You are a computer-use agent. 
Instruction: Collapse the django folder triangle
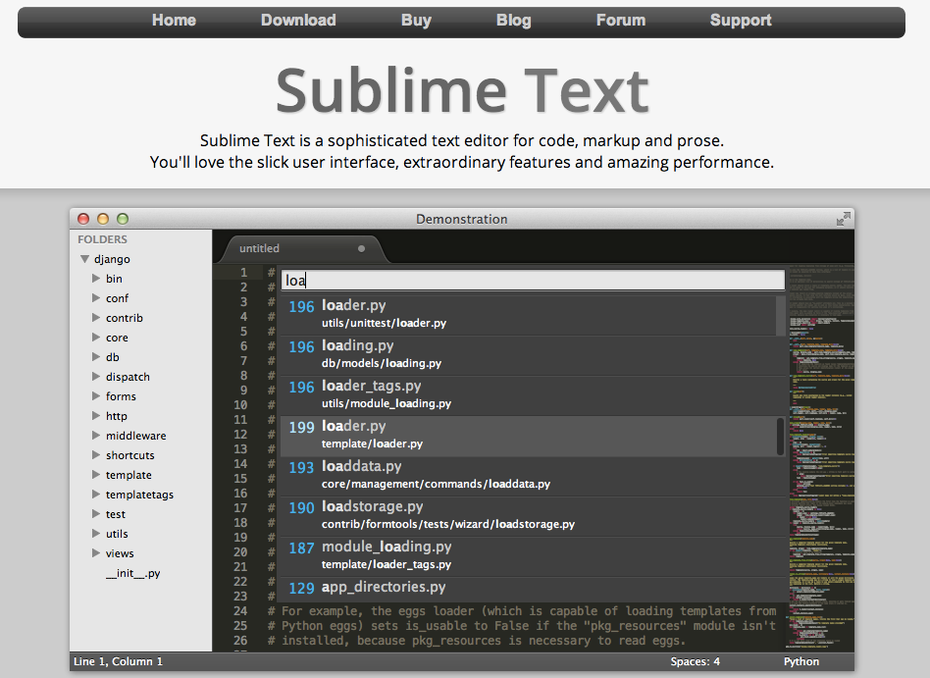point(85,259)
